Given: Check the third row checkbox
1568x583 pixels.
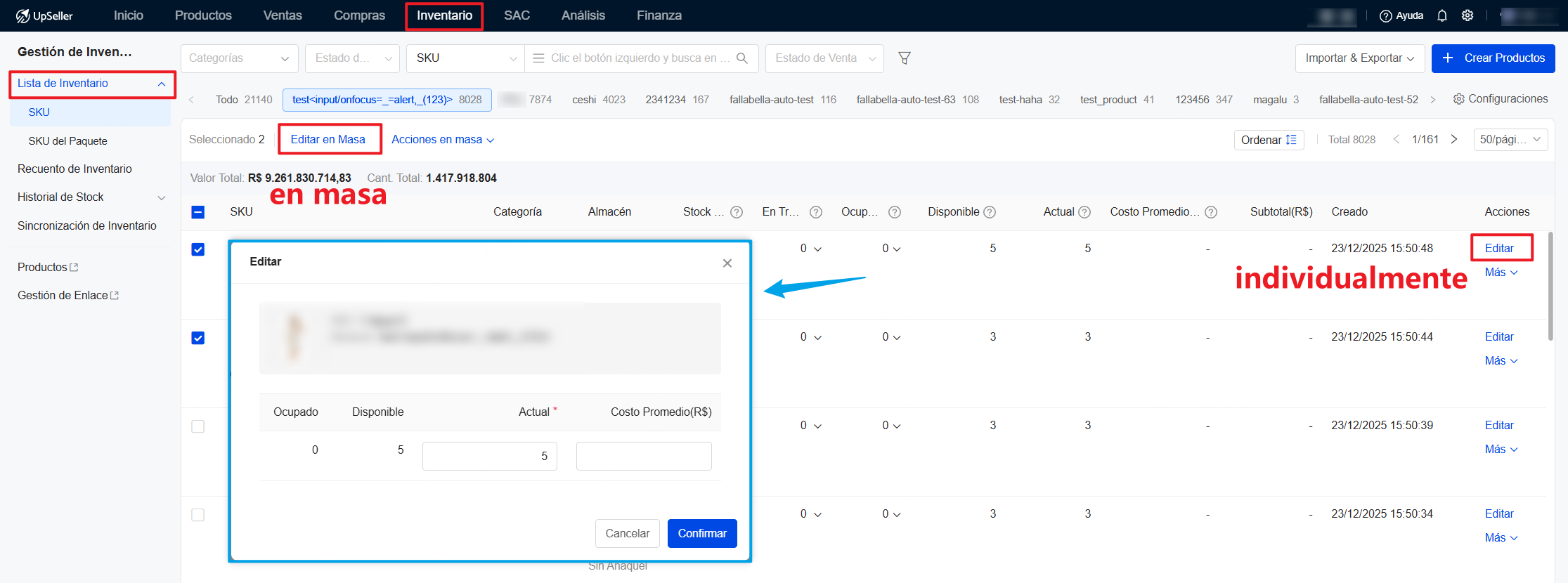Looking at the screenshot, I should (198, 426).
